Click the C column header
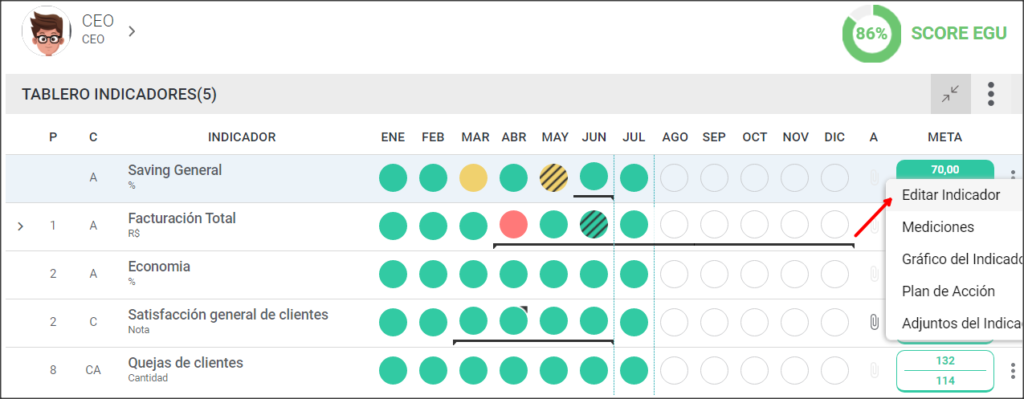This screenshot has width=1024, height=399. [x=93, y=137]
